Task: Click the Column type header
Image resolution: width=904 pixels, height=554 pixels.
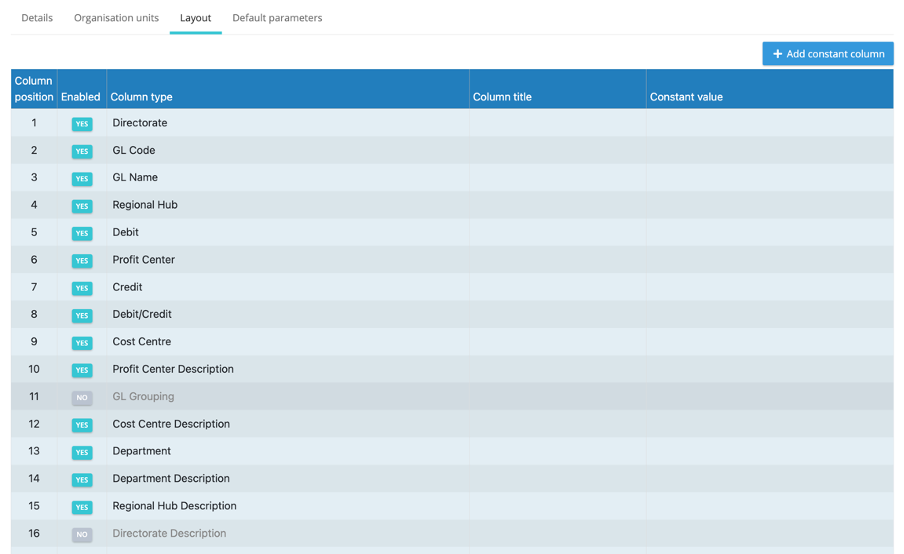Action: click(141, 97)
